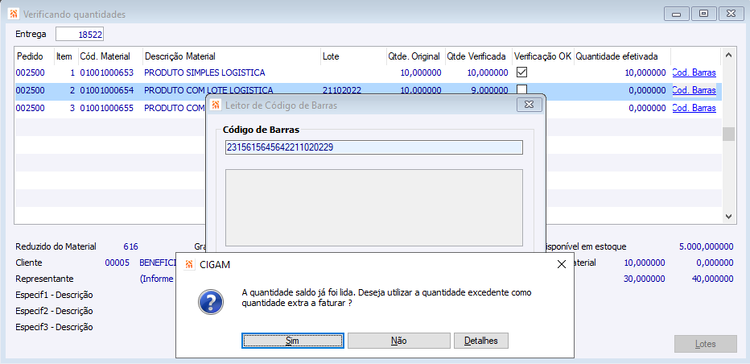Check the Verificação OK box for item 2
This screenshot has height=364, width=750.
(522, 89)
